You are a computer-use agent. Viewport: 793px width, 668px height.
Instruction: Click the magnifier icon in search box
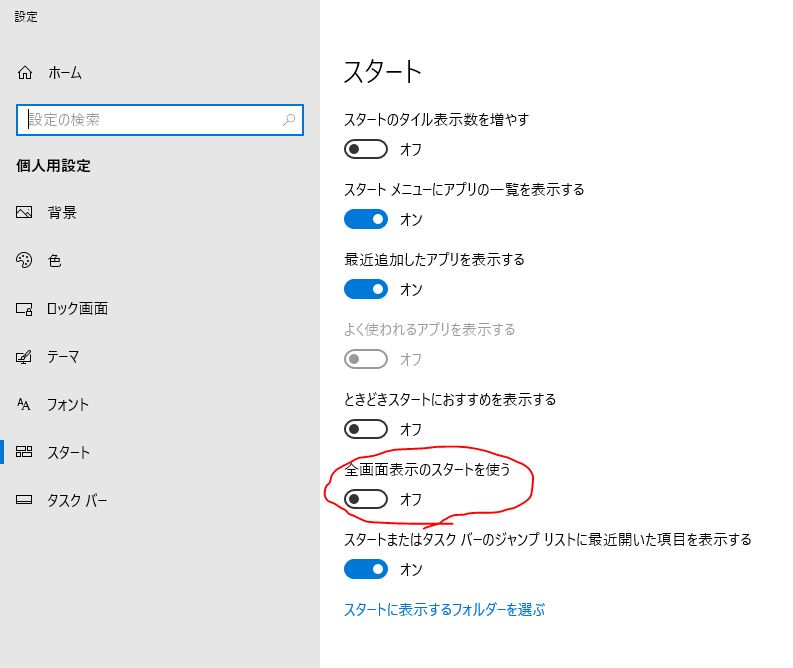[289, 120]
